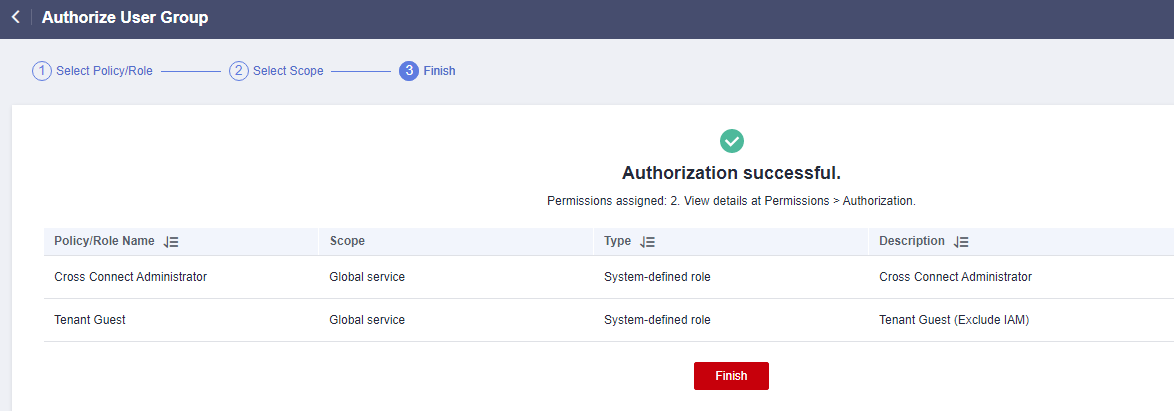
Task: Click the step 3 Finish circle icon
Action: pyautogui.click(x=408, y=71)
